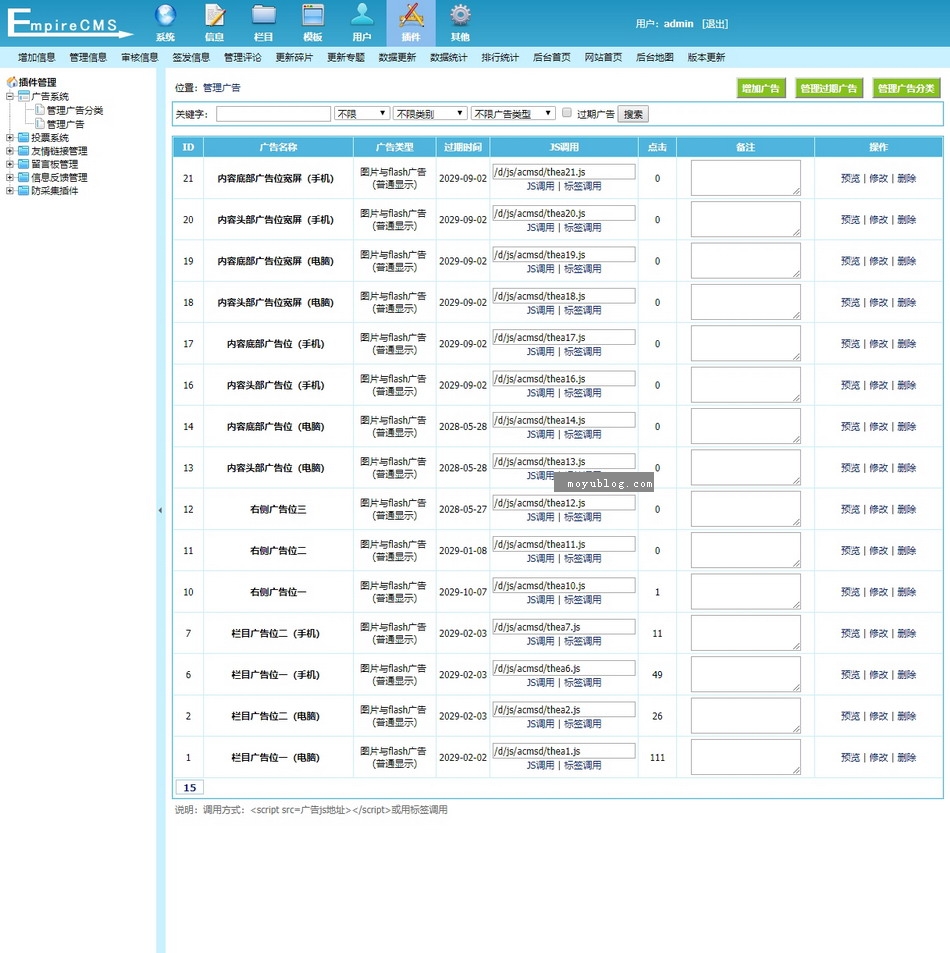Open the 栏目 (Column) folder icon
950x953 pixels.
(264, 22)
